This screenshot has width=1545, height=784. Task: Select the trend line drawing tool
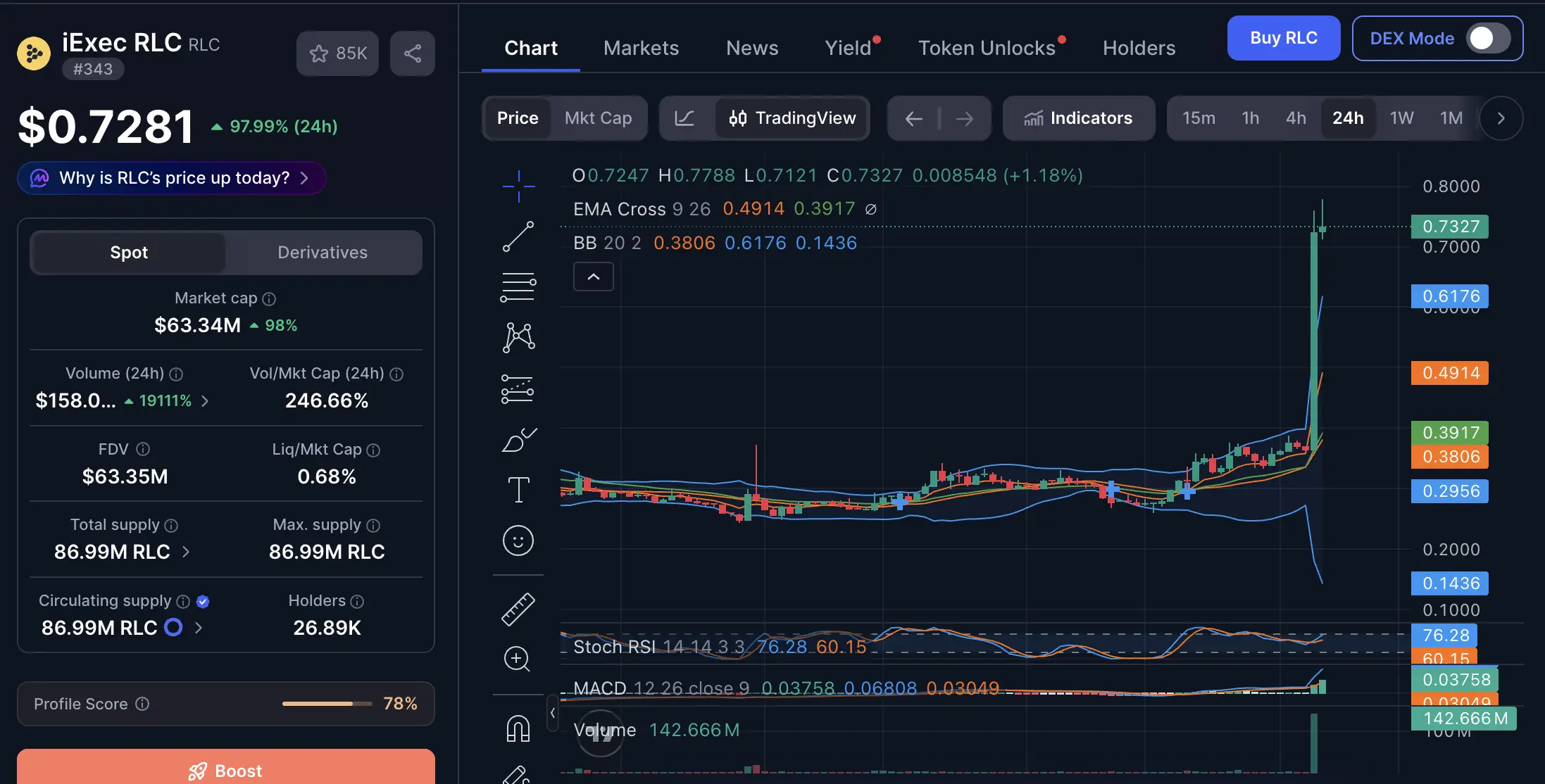[x=519, y=236]
